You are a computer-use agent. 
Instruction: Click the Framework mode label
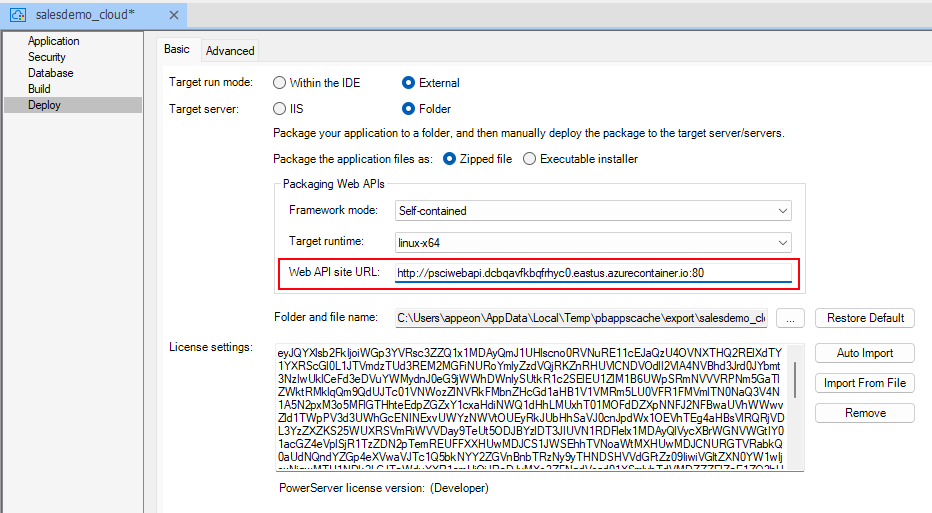[333, 210]
